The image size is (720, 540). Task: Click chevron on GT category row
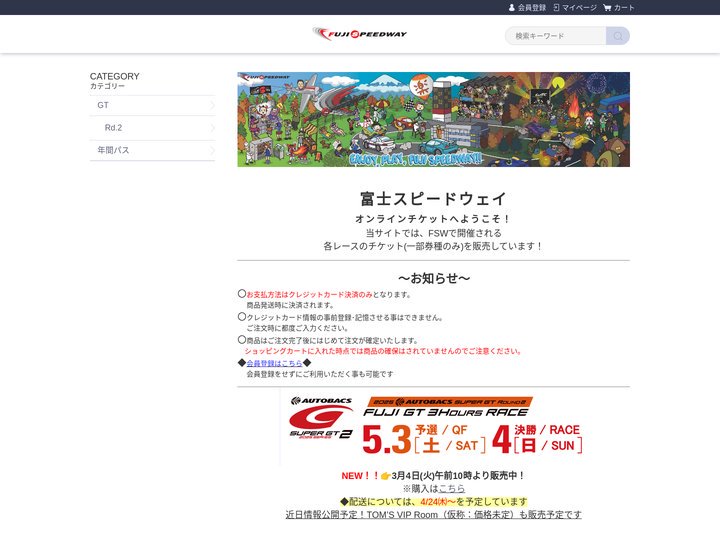pyautogui.click(x=212, y=106)
